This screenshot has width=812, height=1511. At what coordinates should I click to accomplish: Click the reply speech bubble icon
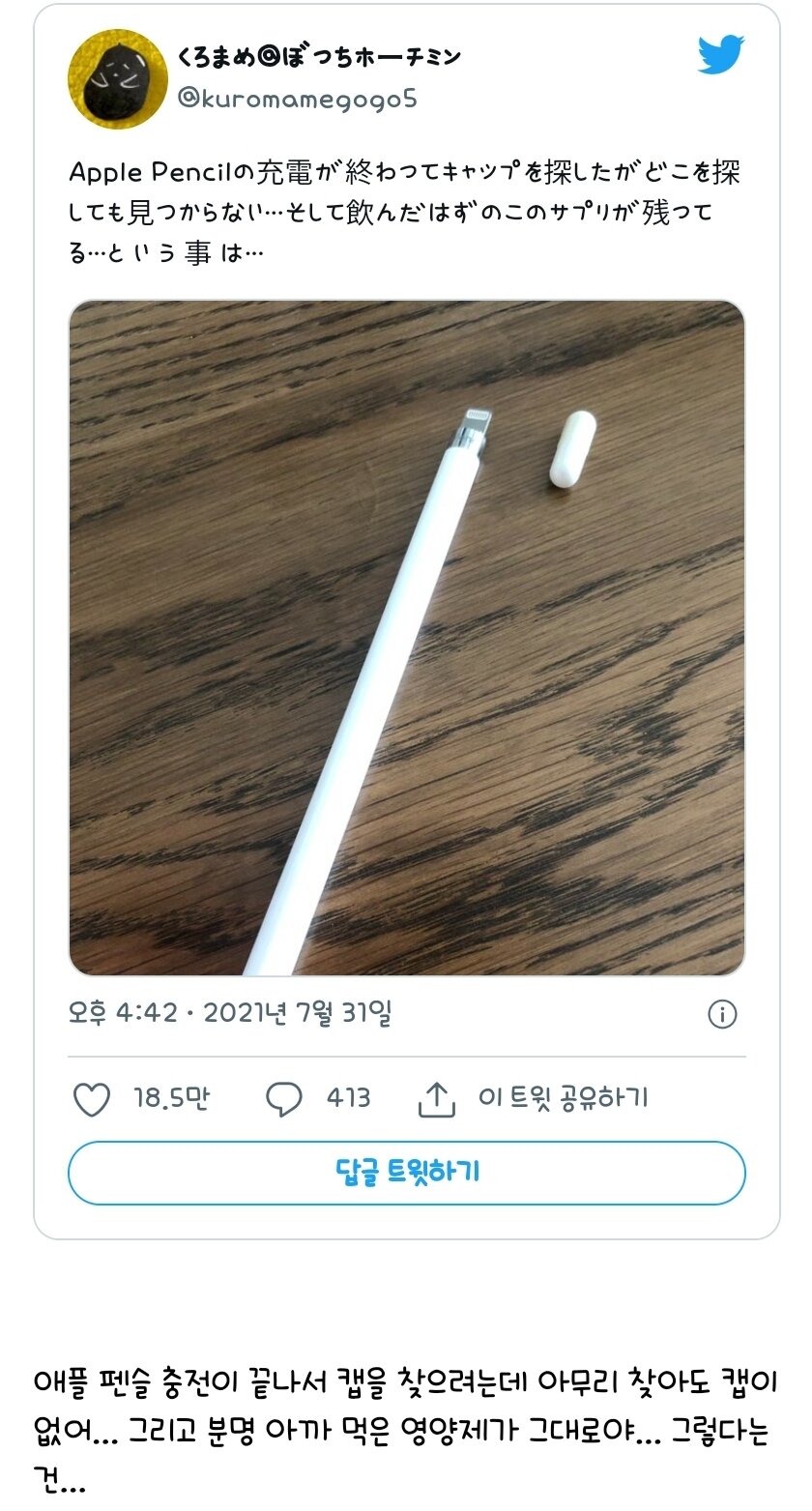(283, 1099)
